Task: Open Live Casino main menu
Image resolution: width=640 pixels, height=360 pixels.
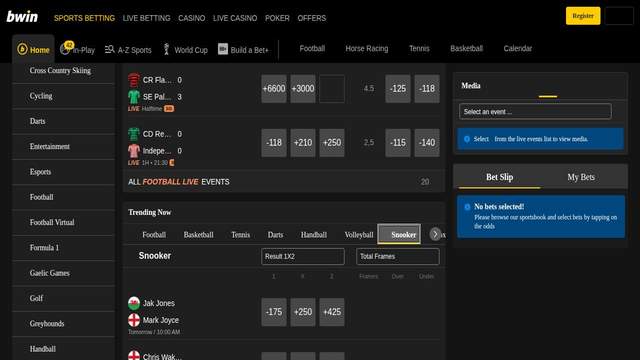Action: [235, 18]
